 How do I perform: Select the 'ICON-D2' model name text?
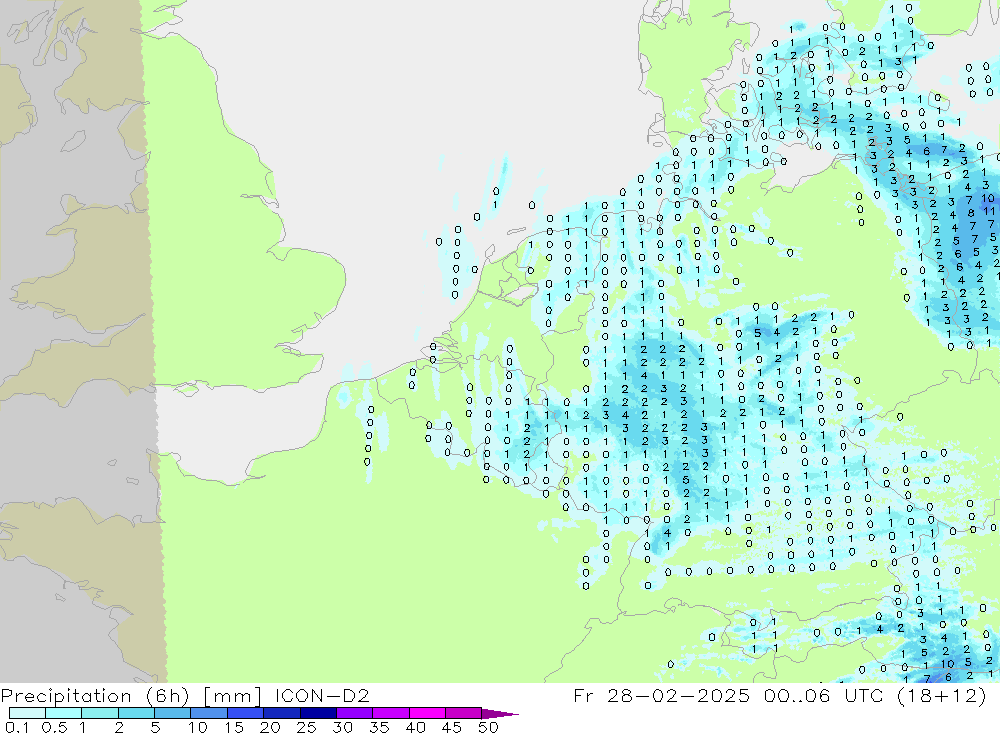click(x=322, y=695)
